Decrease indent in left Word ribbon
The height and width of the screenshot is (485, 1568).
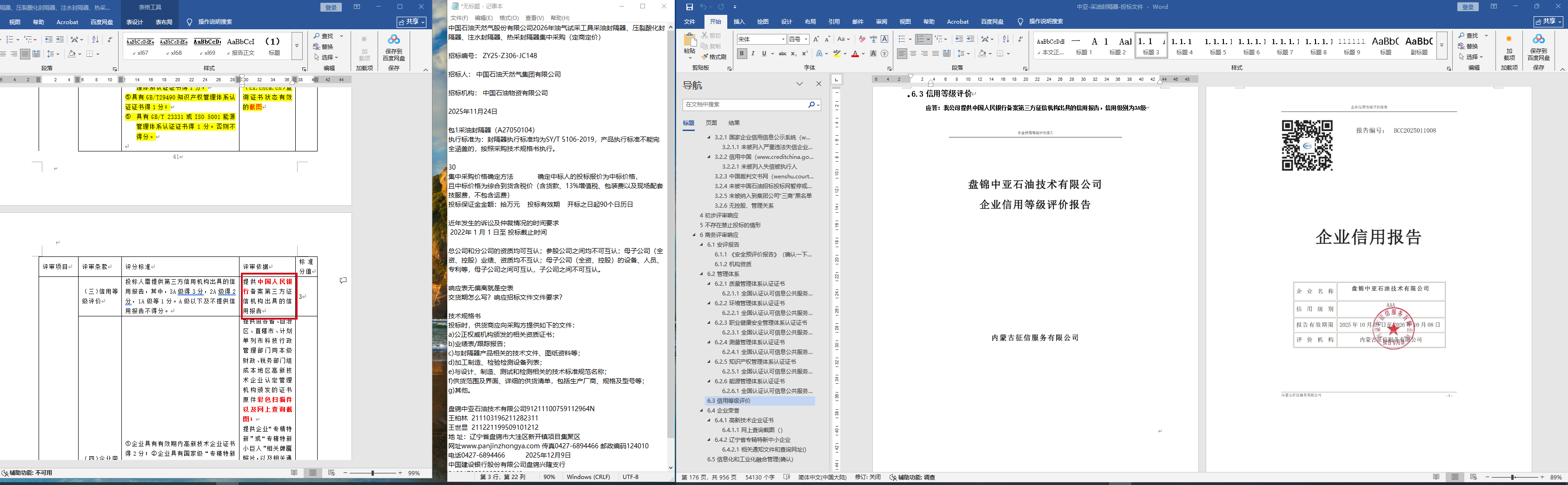pos(49,39)
